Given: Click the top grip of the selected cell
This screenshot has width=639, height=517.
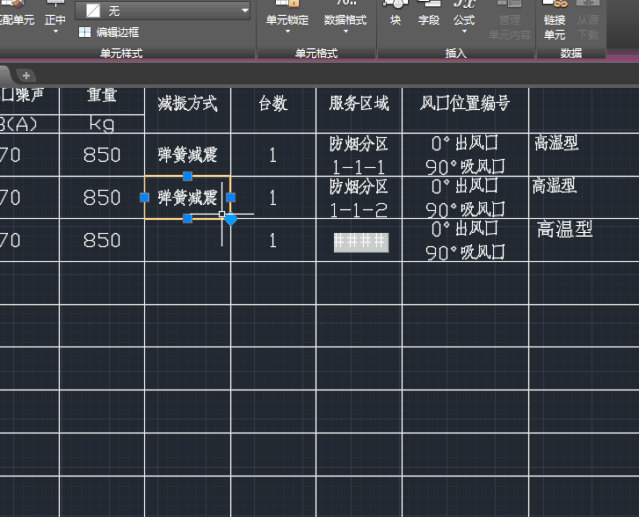Looking at the screenshot, I should point(187,176).
